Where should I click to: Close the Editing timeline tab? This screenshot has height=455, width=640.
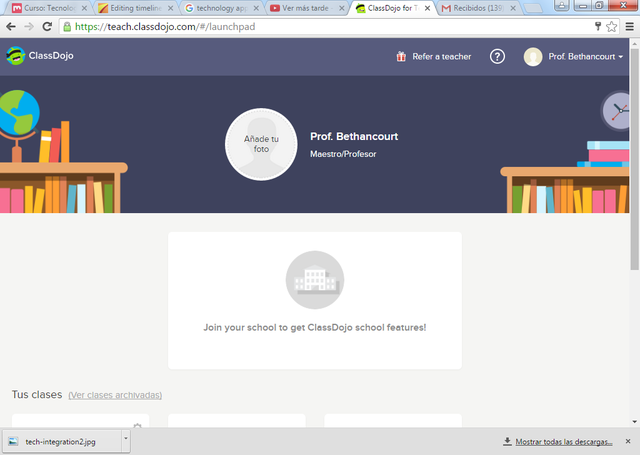(x=171, y=8)
